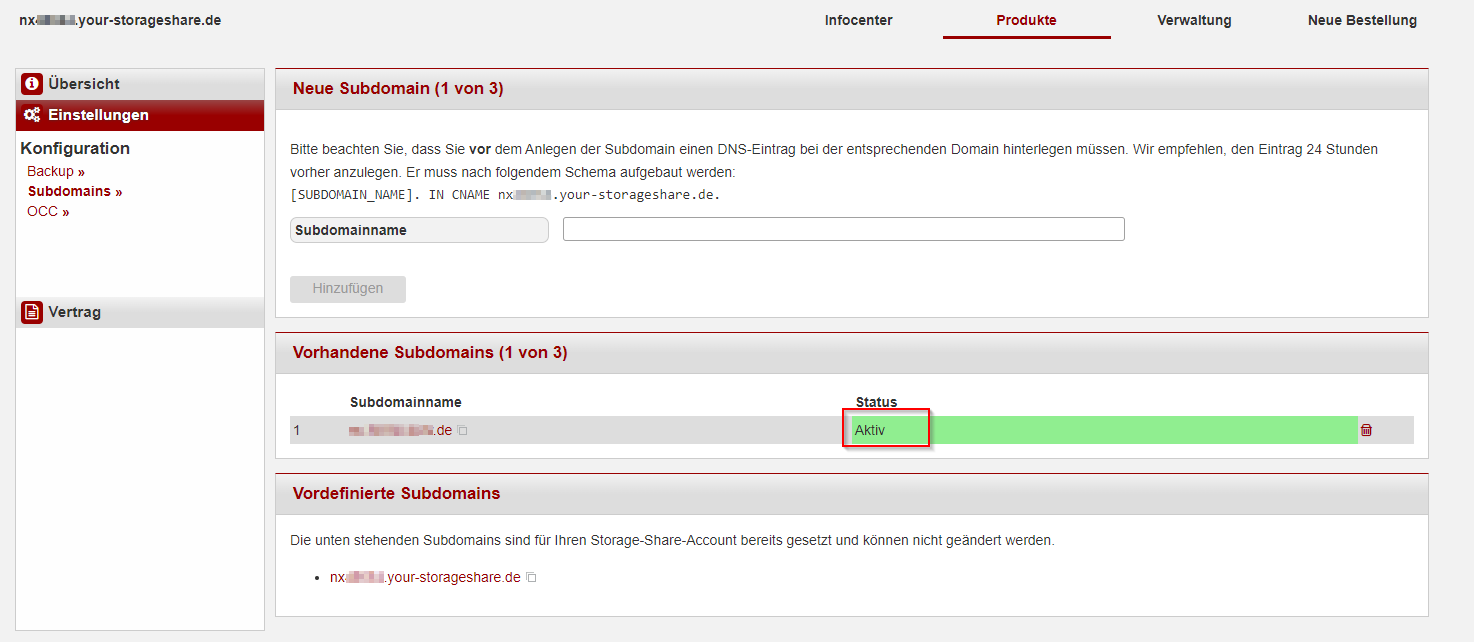
Task: Click the green status bar right of Aktiv
Action: pyautogui.click(x=1140, y=430)
